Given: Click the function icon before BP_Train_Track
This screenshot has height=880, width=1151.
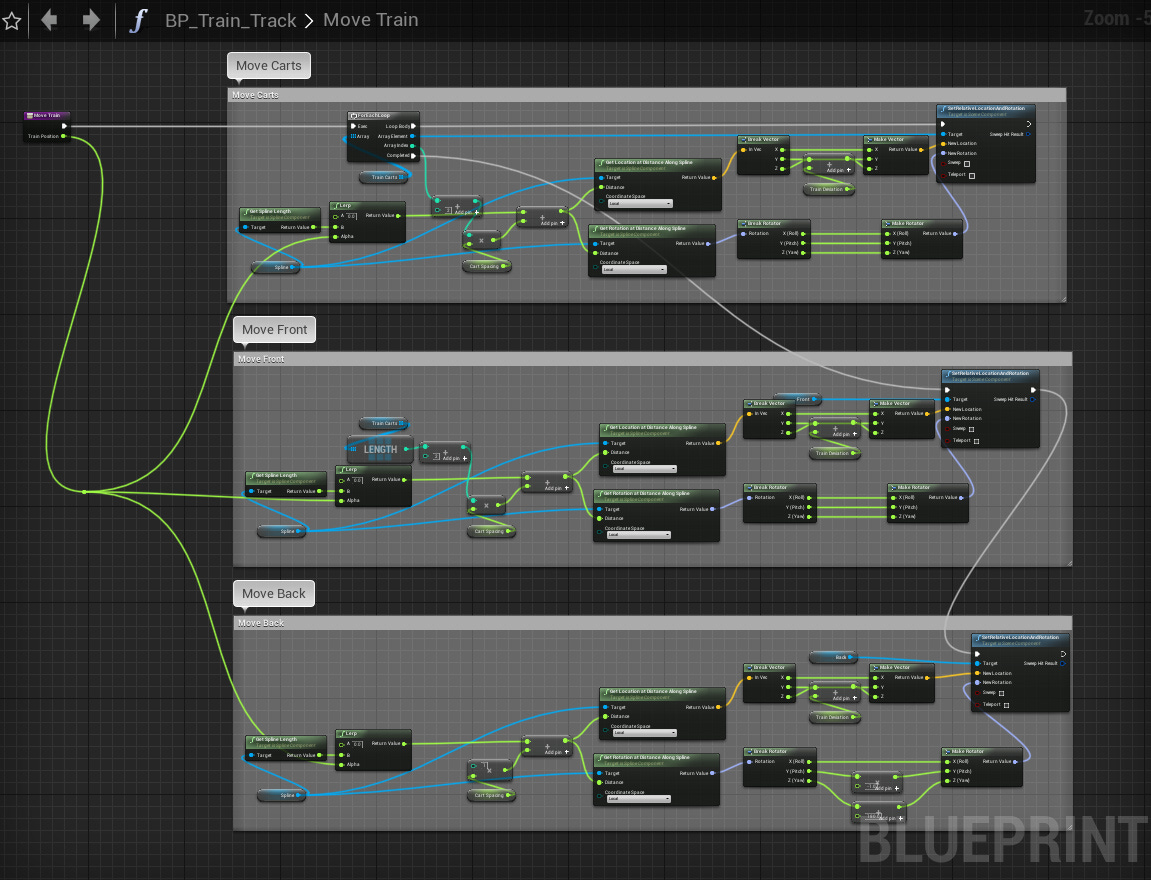Looking at the screenshot, I should pos(138,20).
